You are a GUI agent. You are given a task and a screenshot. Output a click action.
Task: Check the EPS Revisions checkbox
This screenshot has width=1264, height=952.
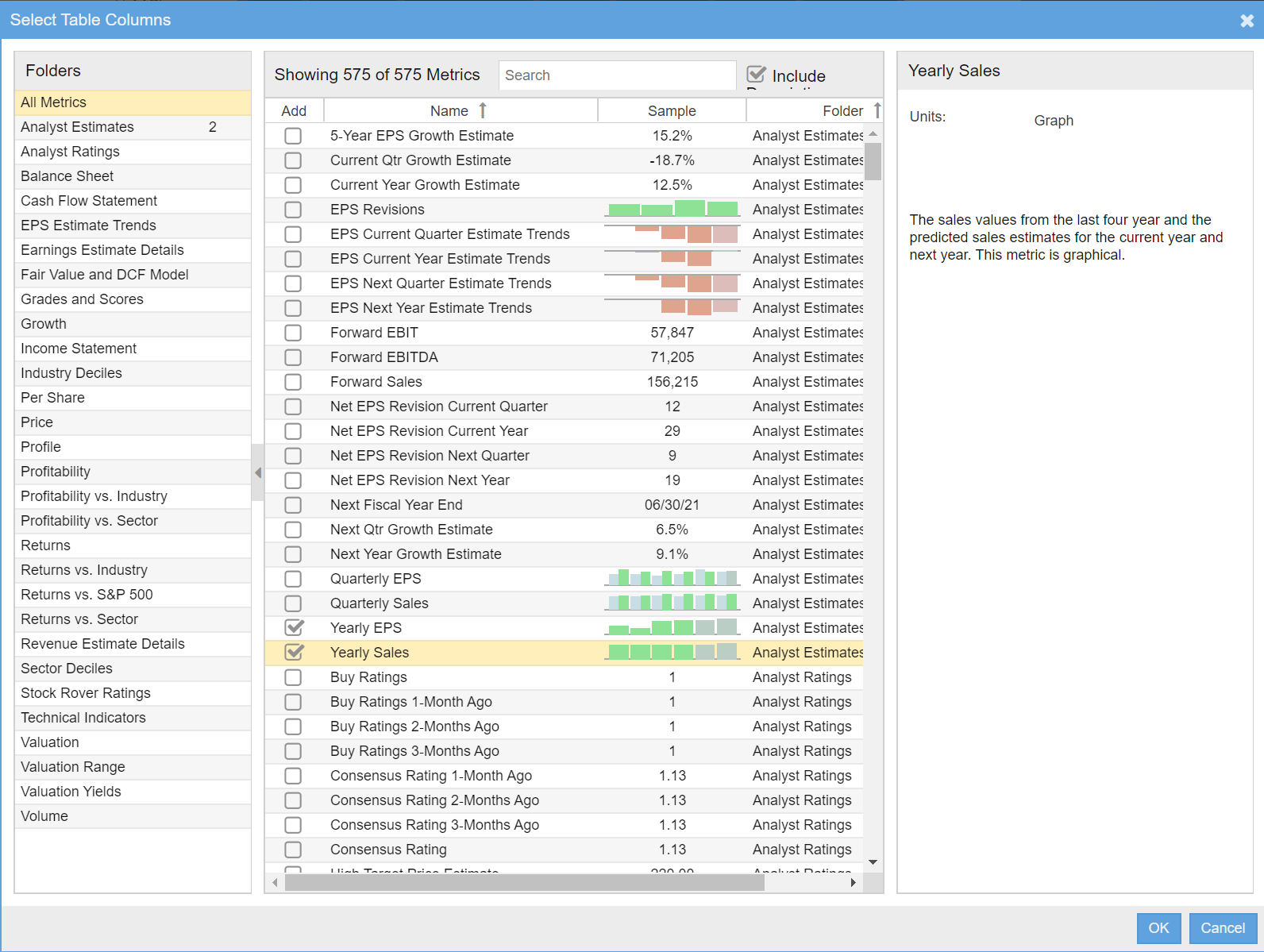coord(293,210)
